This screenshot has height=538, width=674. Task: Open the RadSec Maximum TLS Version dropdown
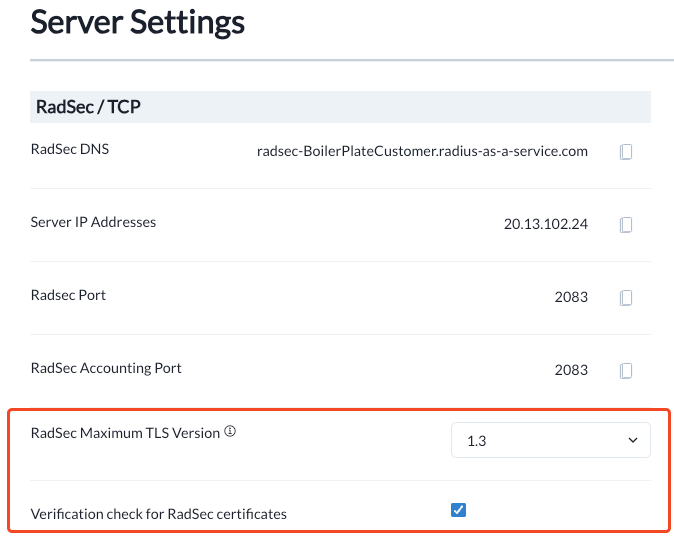point(550,441)
